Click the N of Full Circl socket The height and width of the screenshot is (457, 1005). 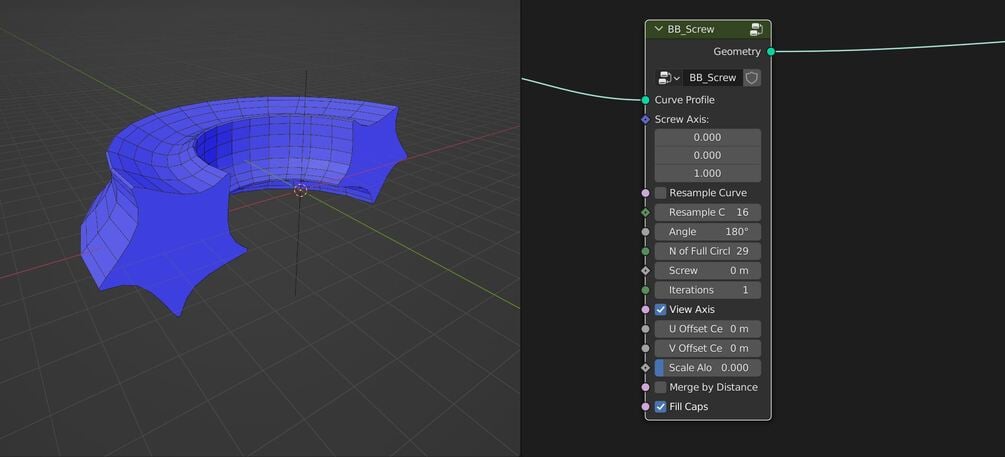coord(645,251)
